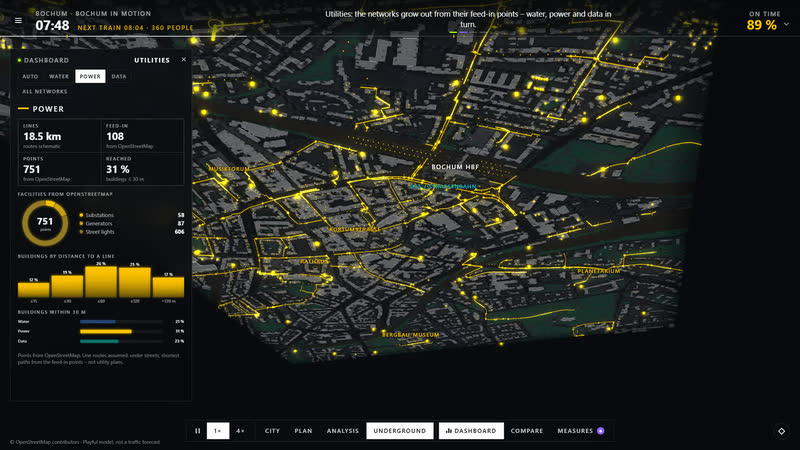Set playback speed to 4×
Screen dimensions: 800x450
tap(240, 431)
